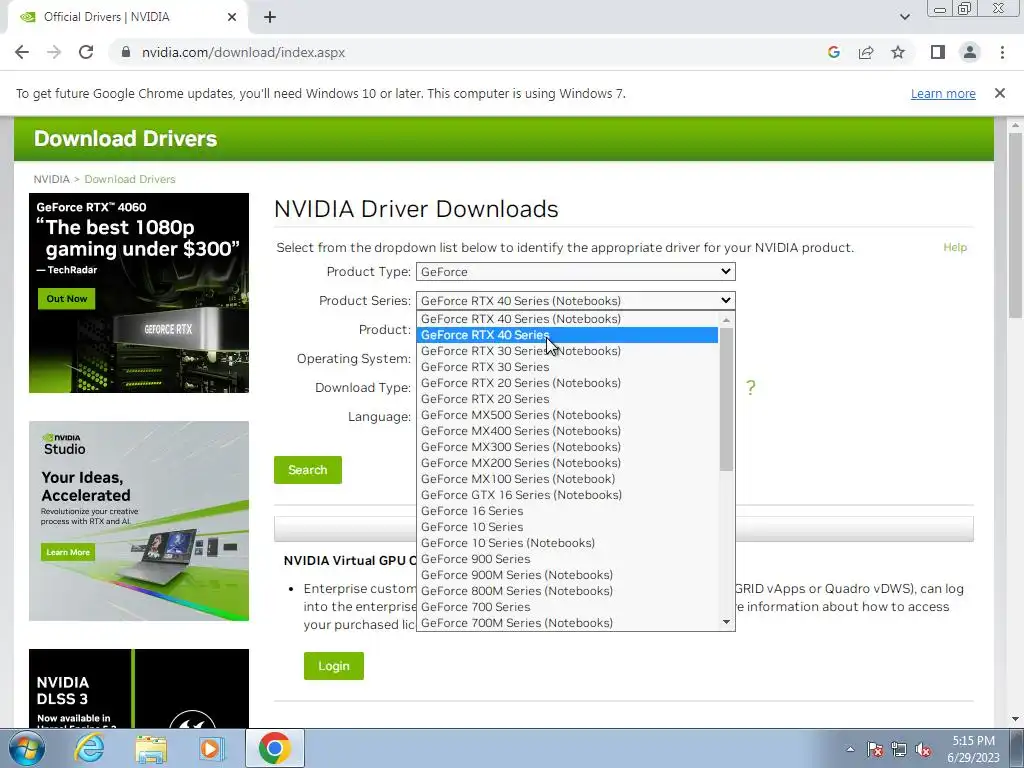Choose GeForce GTX 16 Series (Notebooks)
Viewport: 1024px width, 768px height.
pyautogui.click(x=567, y=494)
